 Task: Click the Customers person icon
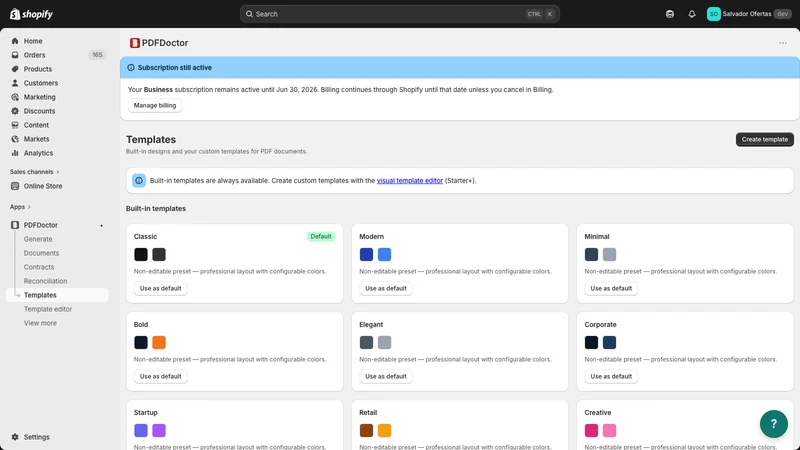pos(15,83)
